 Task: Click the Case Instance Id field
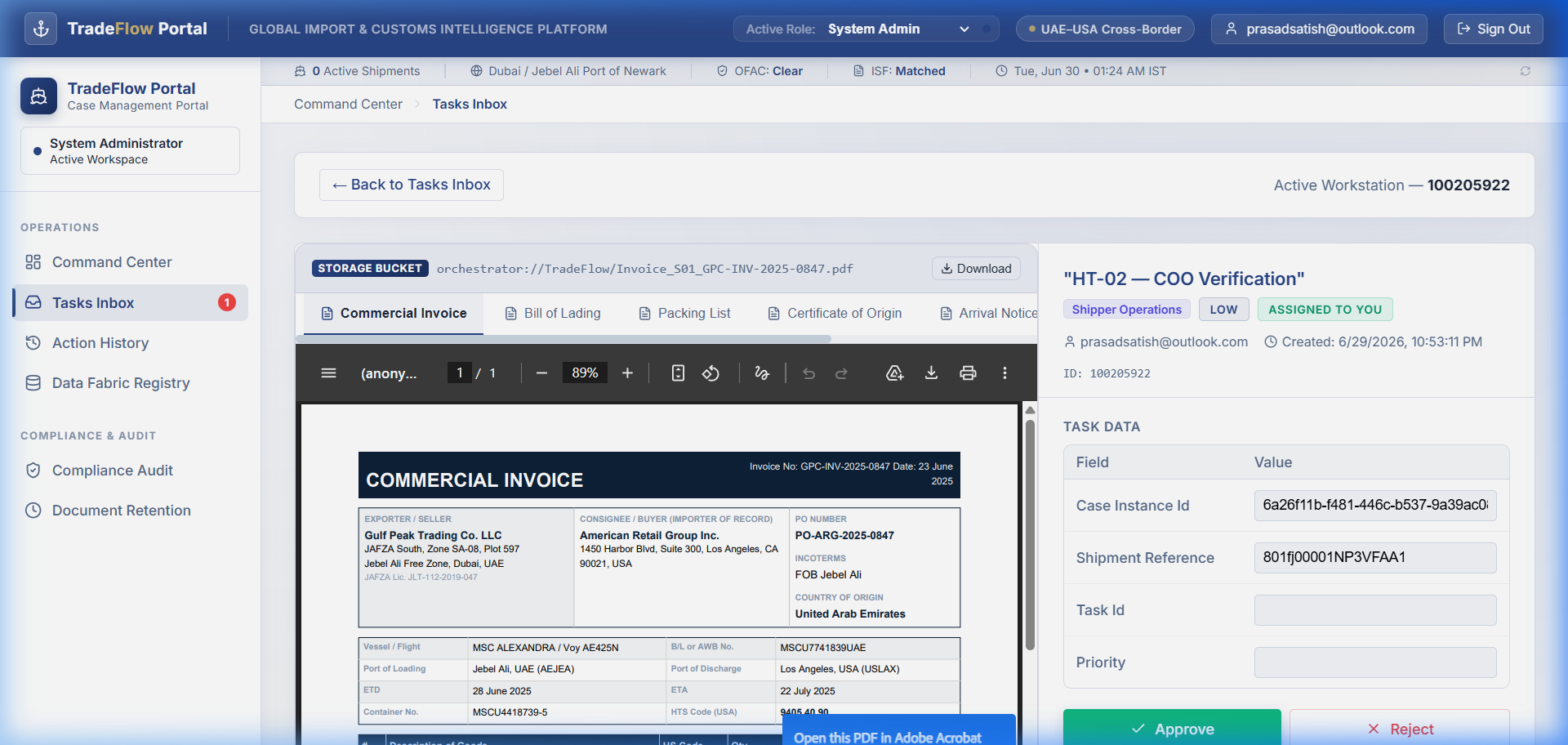(x=1375, y=506)
